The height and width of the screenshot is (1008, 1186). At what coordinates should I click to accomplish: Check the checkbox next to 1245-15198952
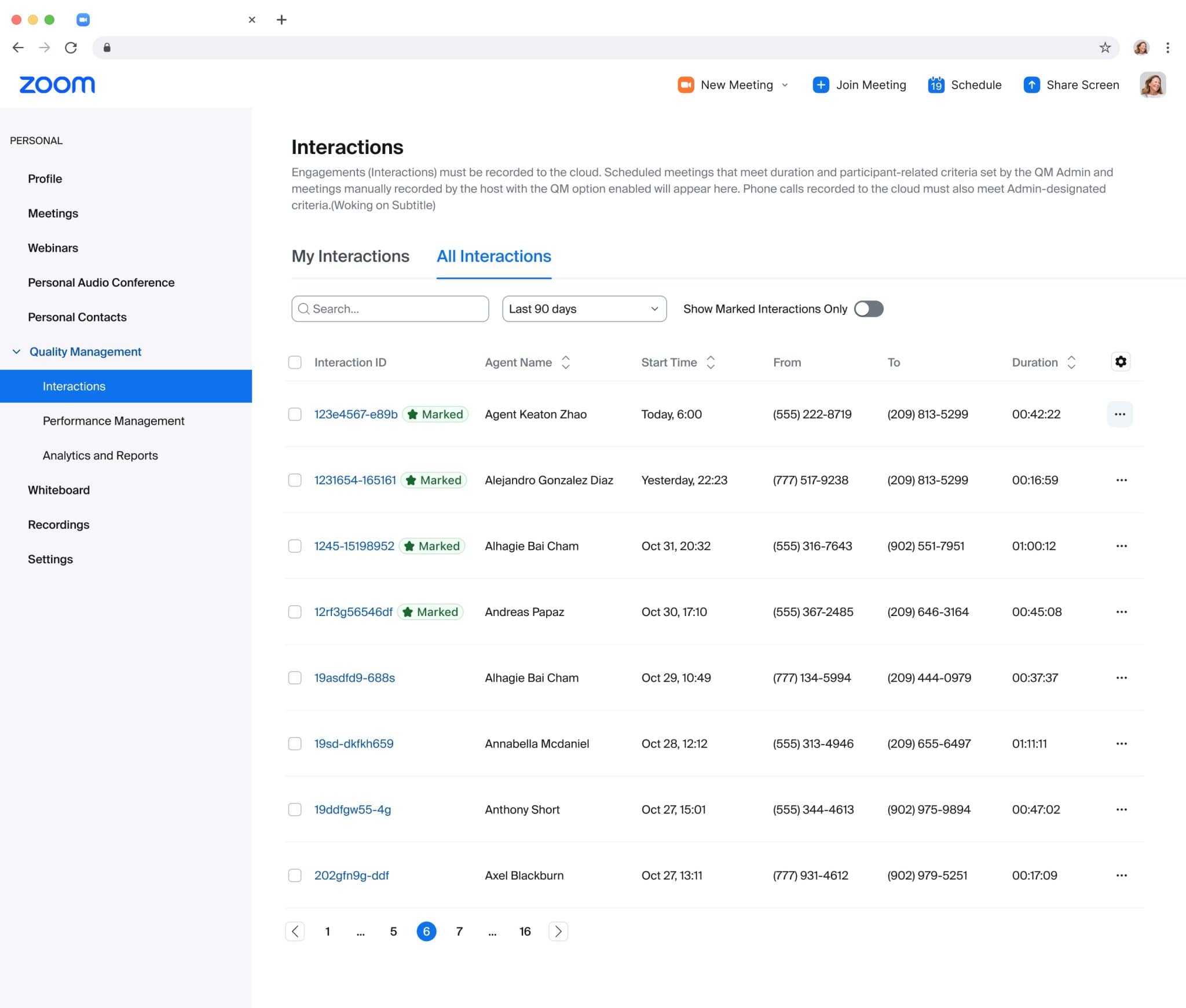pyautogui.click(x=294, y=545)
